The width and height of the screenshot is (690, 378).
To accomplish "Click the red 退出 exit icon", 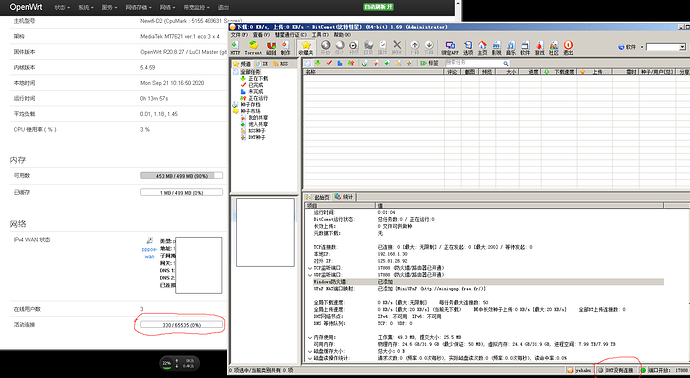I will 568,47.
